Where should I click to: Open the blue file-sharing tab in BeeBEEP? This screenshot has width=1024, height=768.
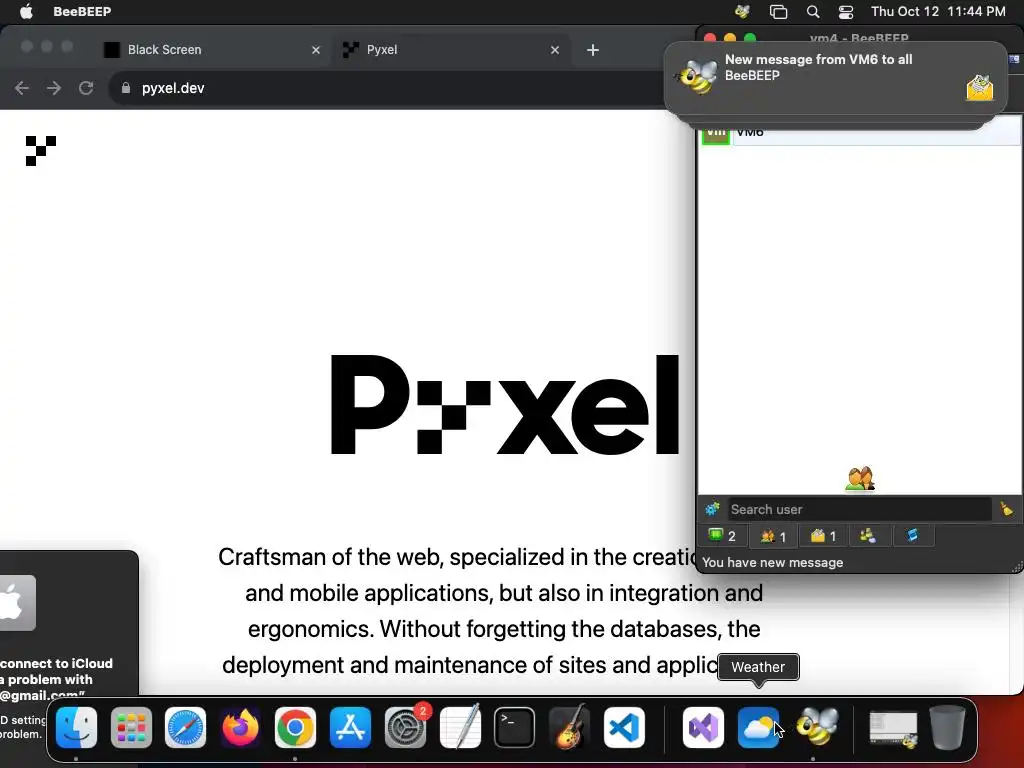point(912,536)
